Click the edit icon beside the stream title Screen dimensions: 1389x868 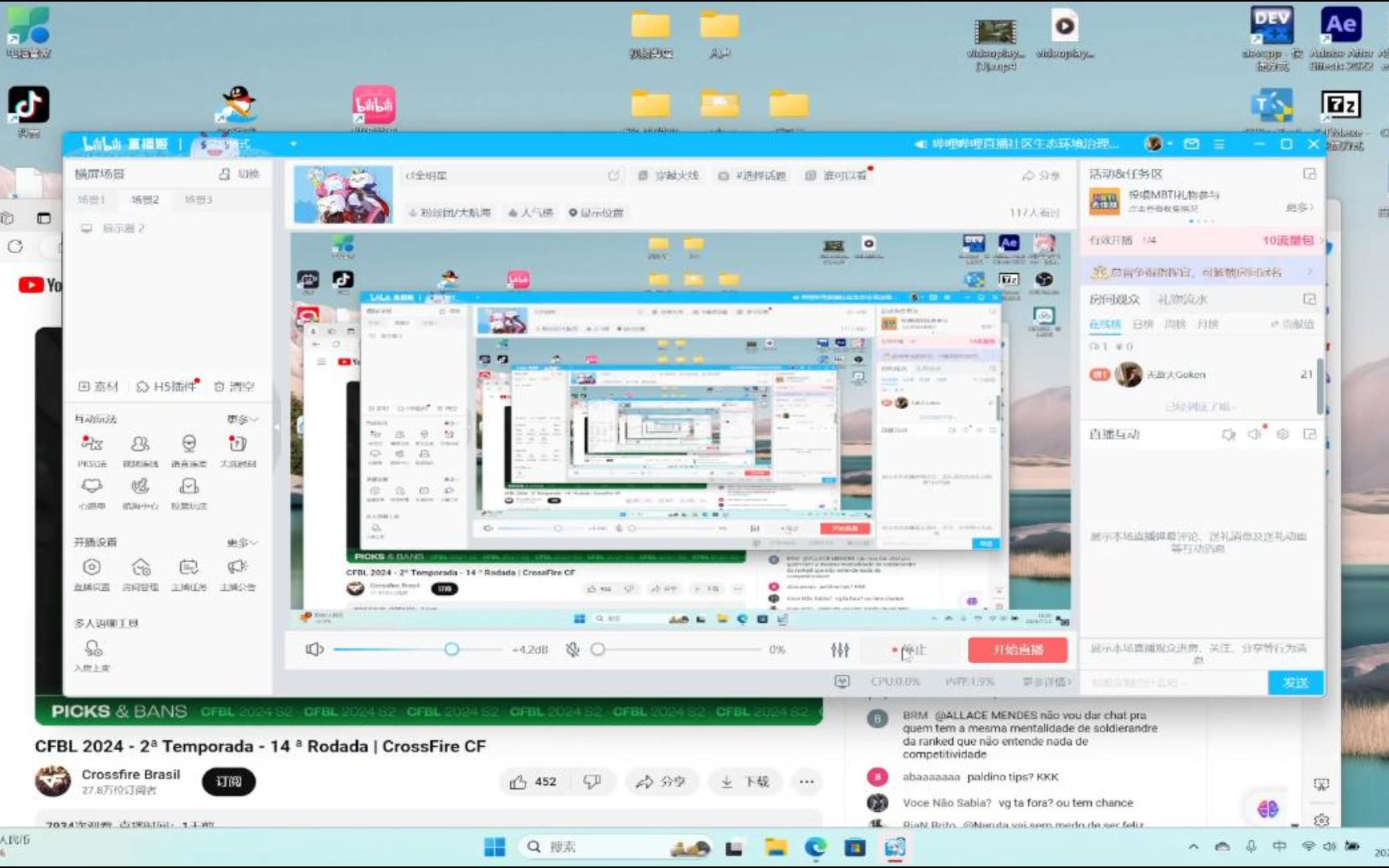pyautogui.click(x=614, y=175)
